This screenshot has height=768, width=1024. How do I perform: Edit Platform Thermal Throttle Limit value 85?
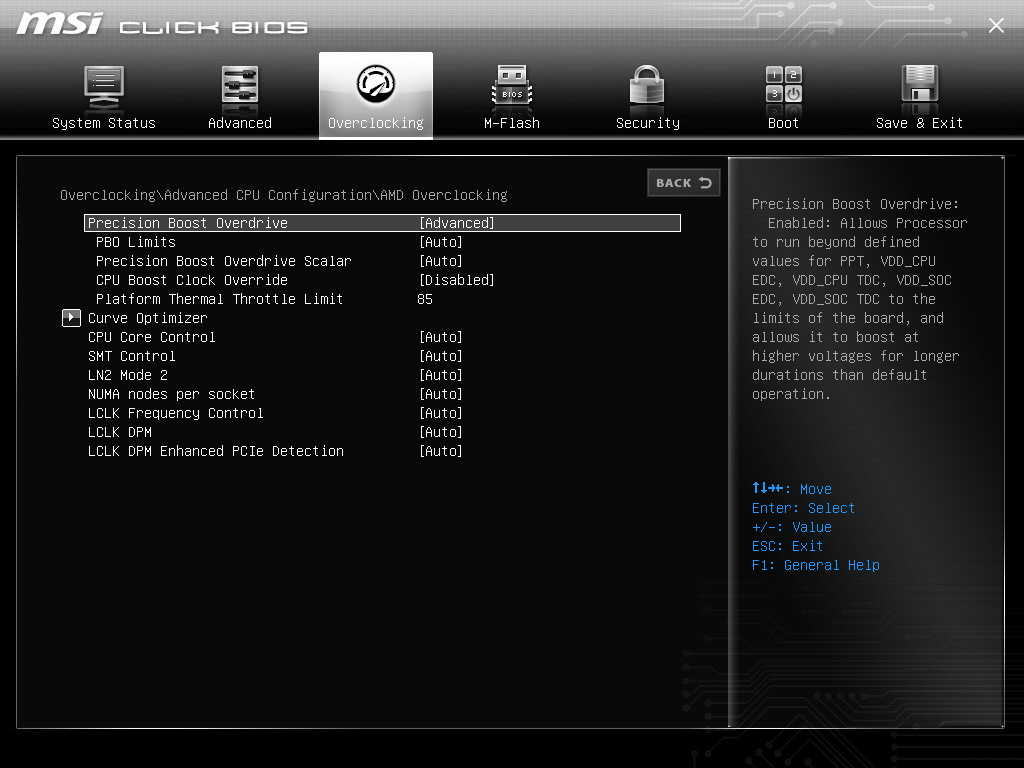click(x=425, y=299)
